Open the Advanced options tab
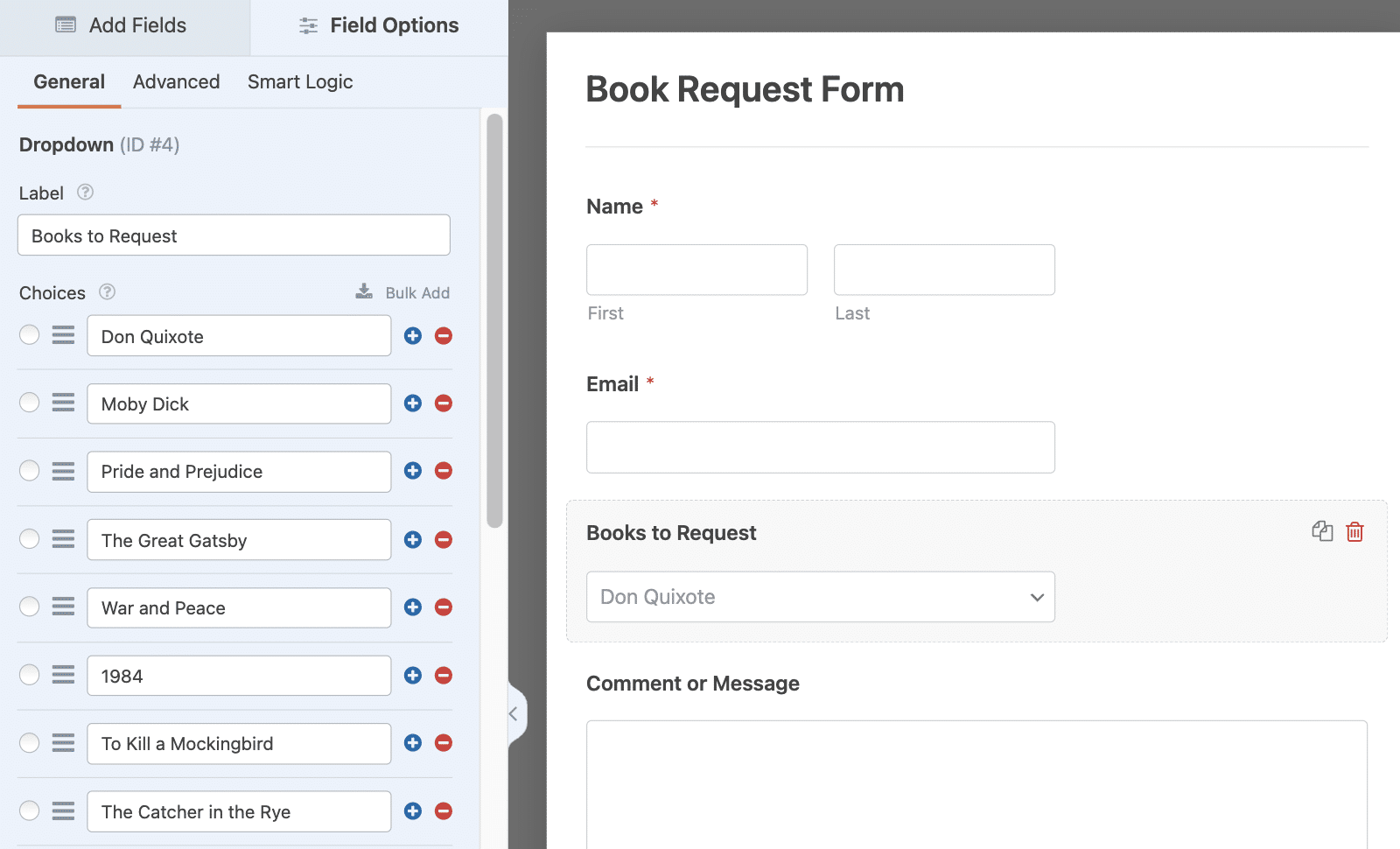 click(x=176, y=82)
